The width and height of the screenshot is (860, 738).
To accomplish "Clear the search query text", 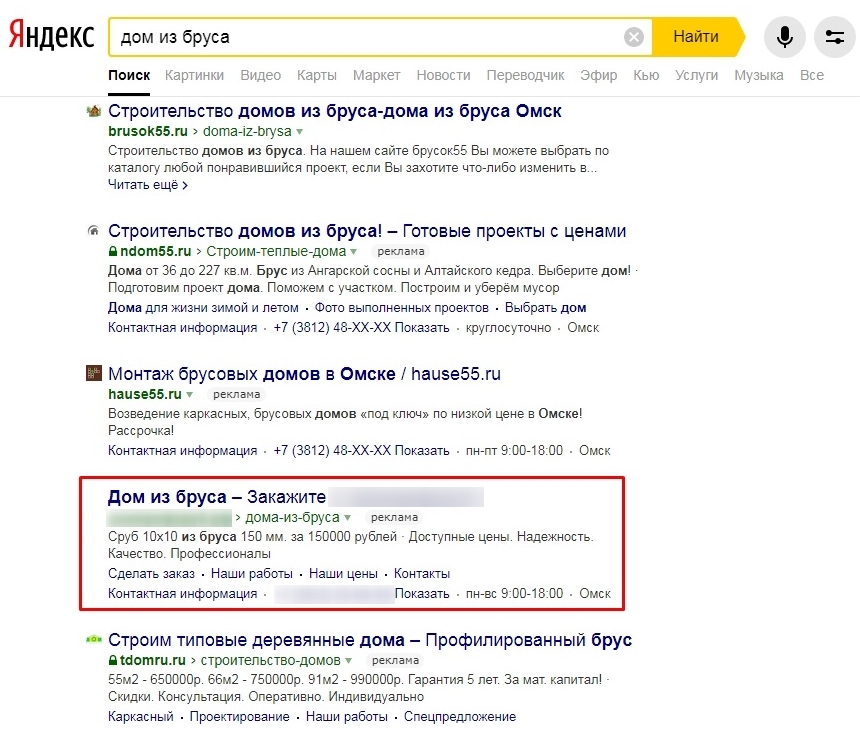I will pos(634,38).
